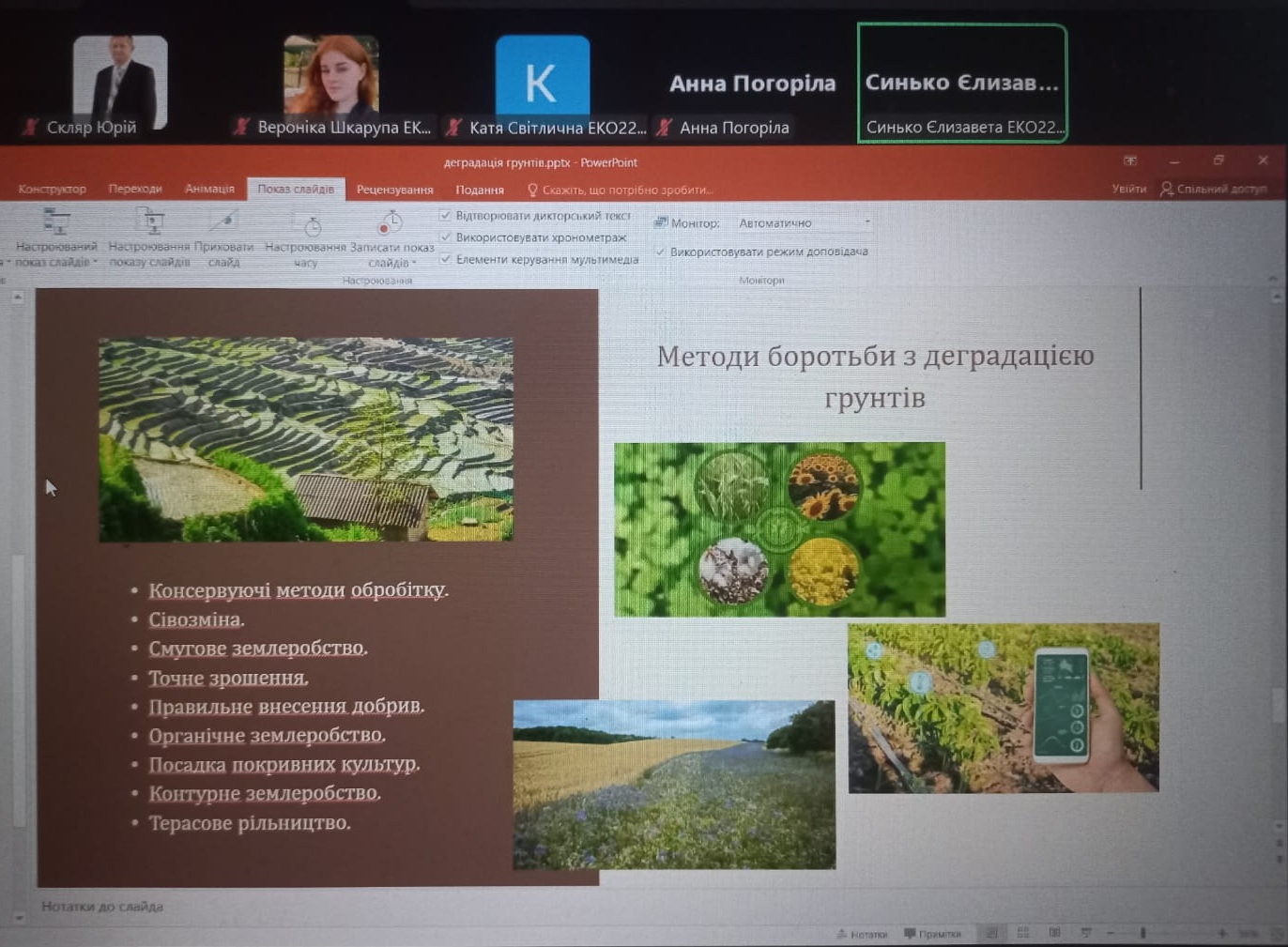Click the 'Спільний доступ' share button
Viewport: 1288px width, 947px height.
coord(1213,189)
